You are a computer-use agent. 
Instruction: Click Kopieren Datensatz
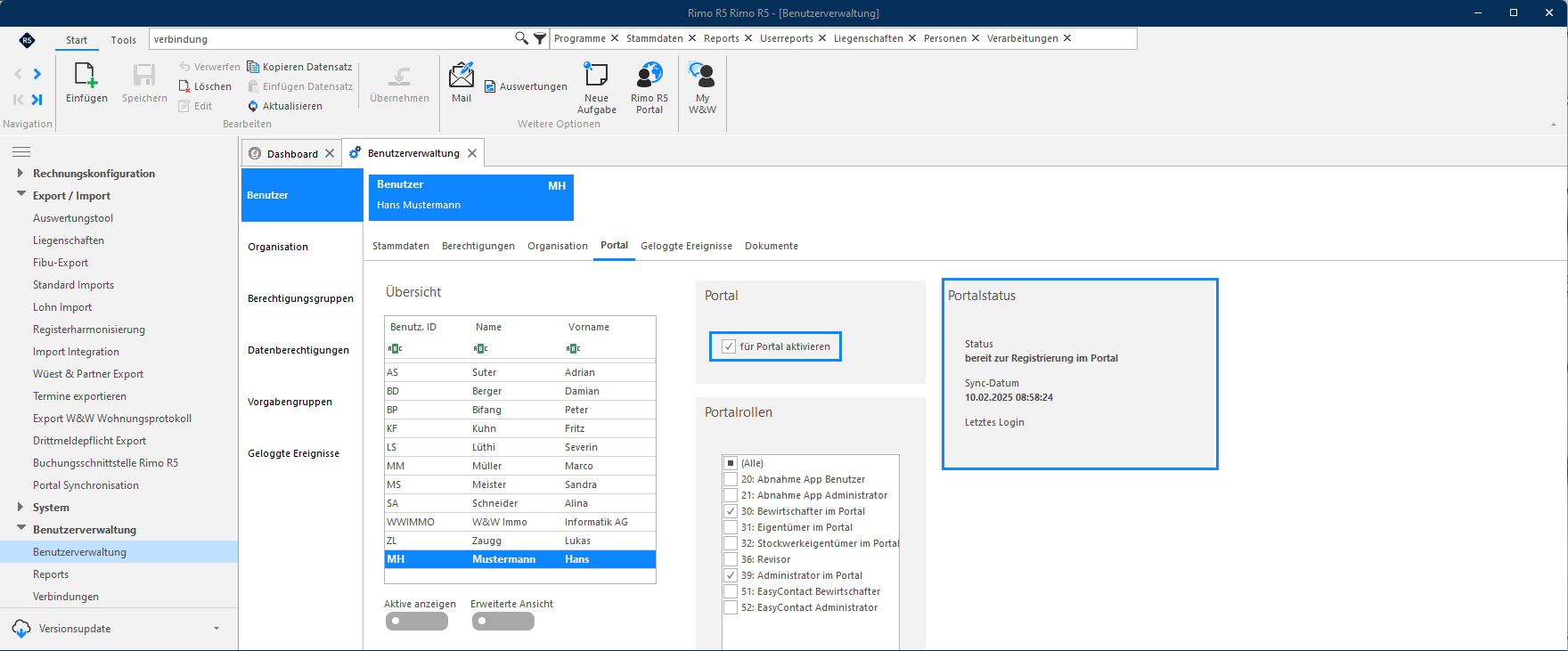299,67
